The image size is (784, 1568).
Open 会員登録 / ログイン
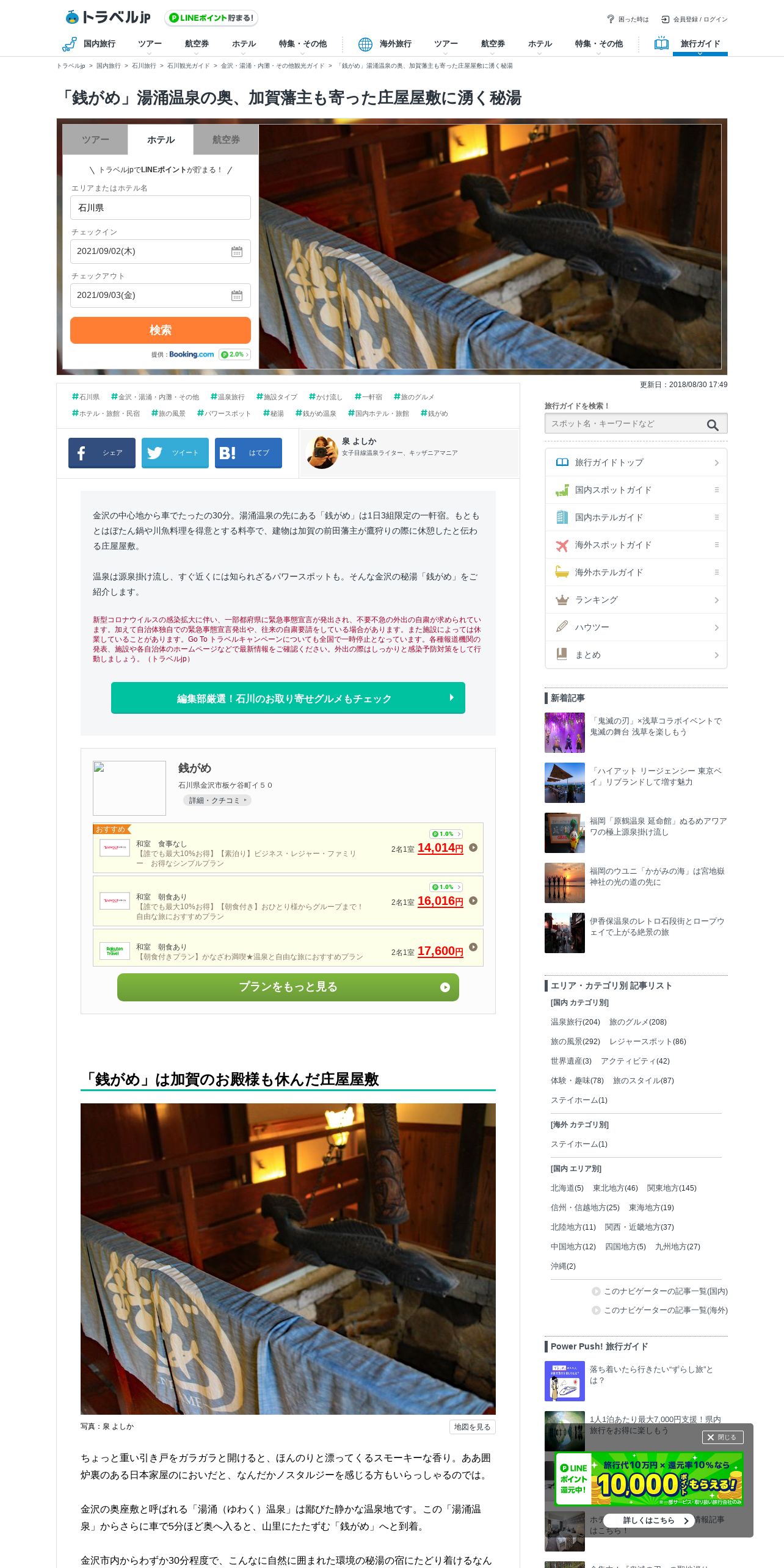coord(695,20)
